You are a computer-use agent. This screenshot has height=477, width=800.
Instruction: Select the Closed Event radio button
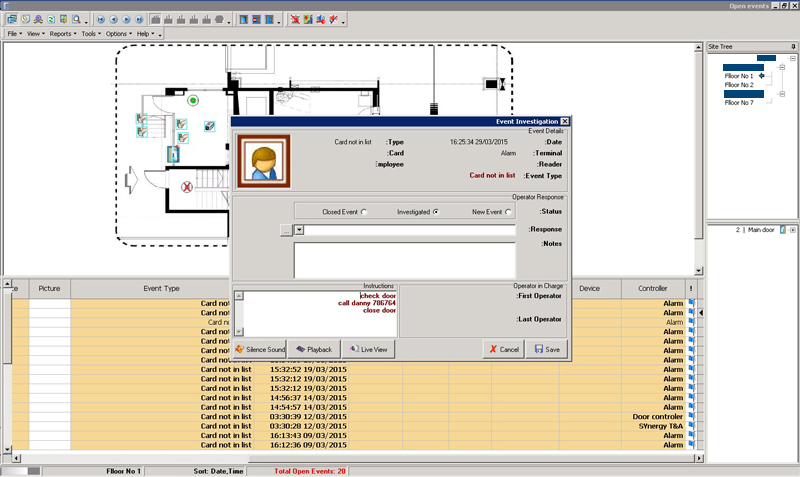(x=363, y=212)
